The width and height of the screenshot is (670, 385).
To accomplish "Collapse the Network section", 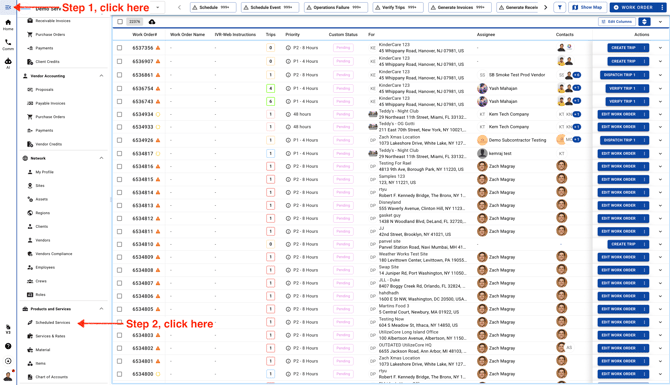I will tap(101, 158).
